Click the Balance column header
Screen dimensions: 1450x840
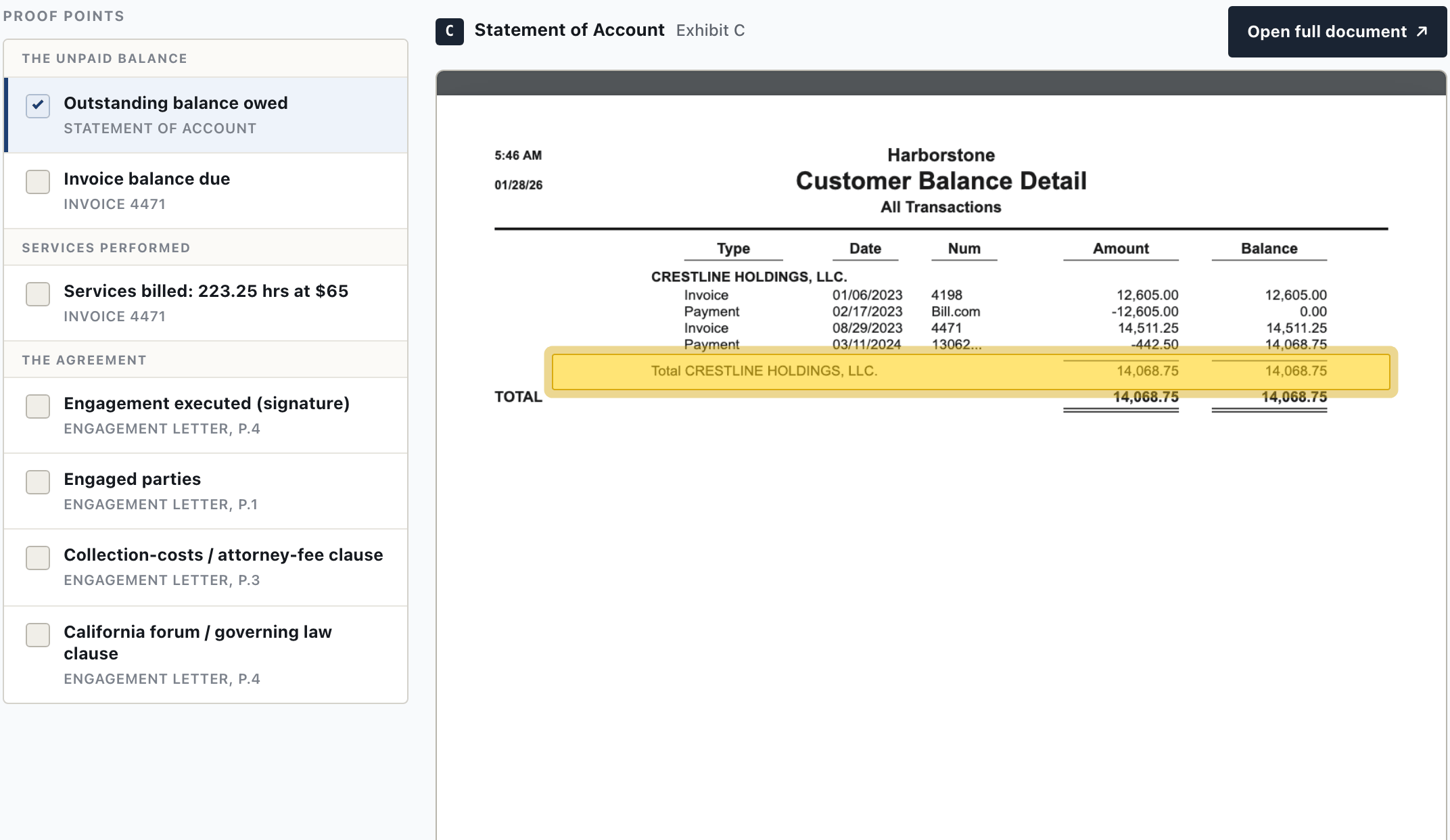point(1269,248)
